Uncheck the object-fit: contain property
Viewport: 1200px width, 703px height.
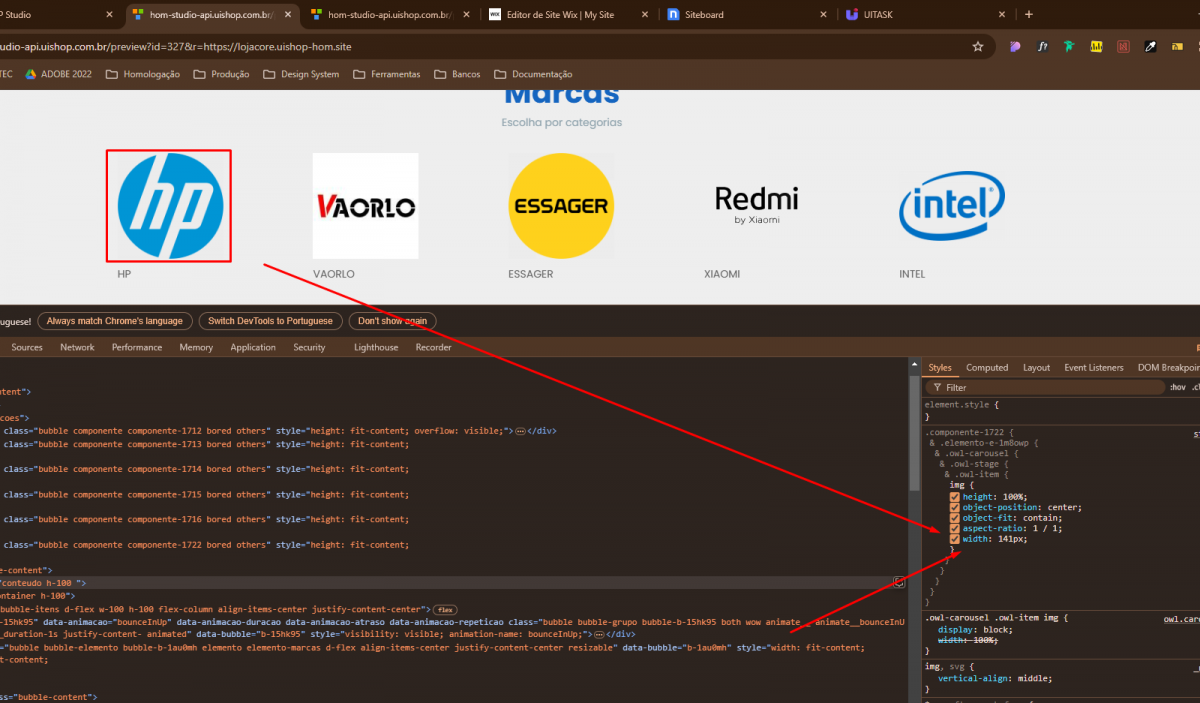(954, 518)
